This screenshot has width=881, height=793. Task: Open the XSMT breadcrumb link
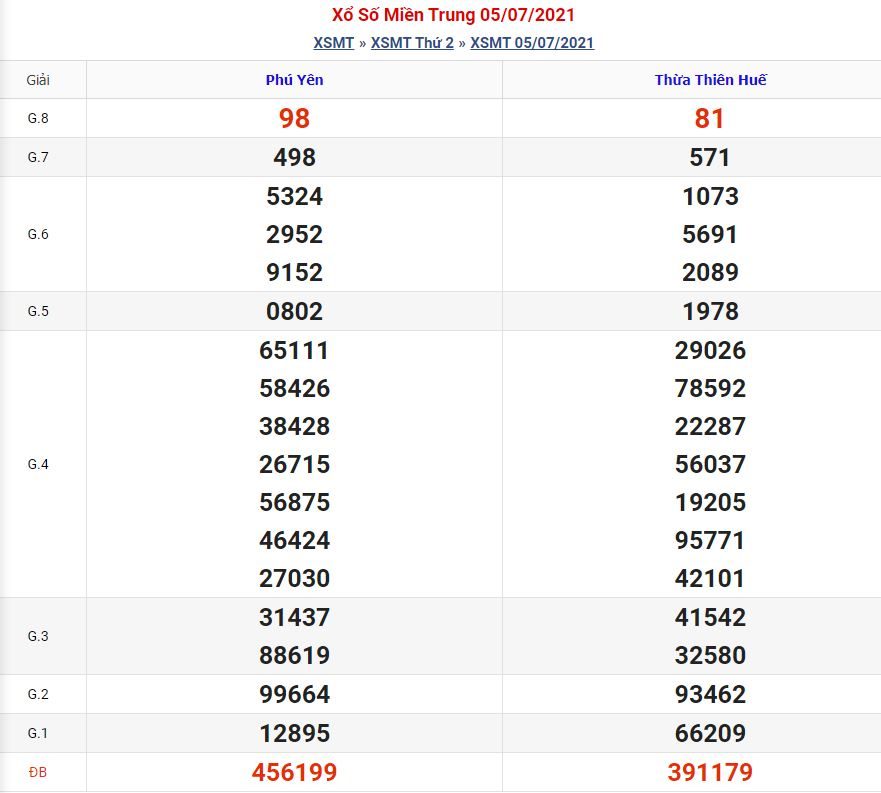tap(334, 43)
